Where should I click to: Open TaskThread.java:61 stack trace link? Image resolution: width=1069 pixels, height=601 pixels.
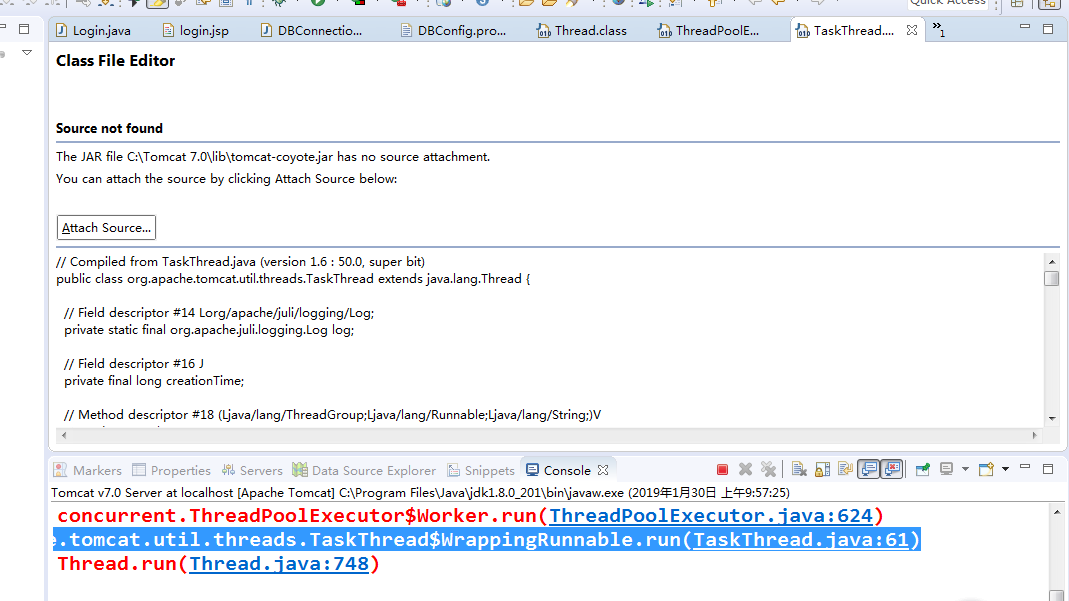click(801, 540)
